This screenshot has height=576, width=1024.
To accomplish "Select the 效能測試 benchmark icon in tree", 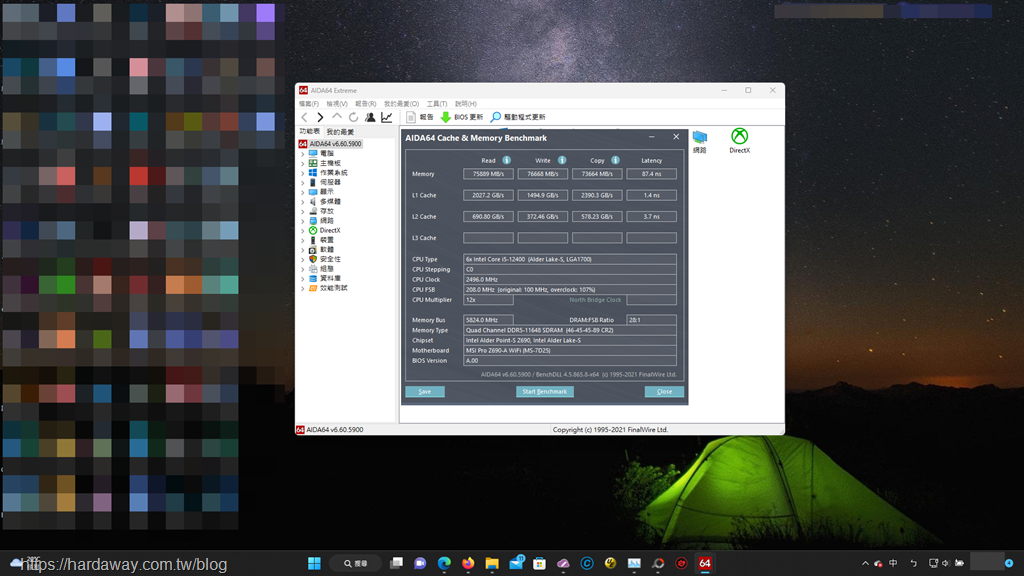I will [313, 288].
